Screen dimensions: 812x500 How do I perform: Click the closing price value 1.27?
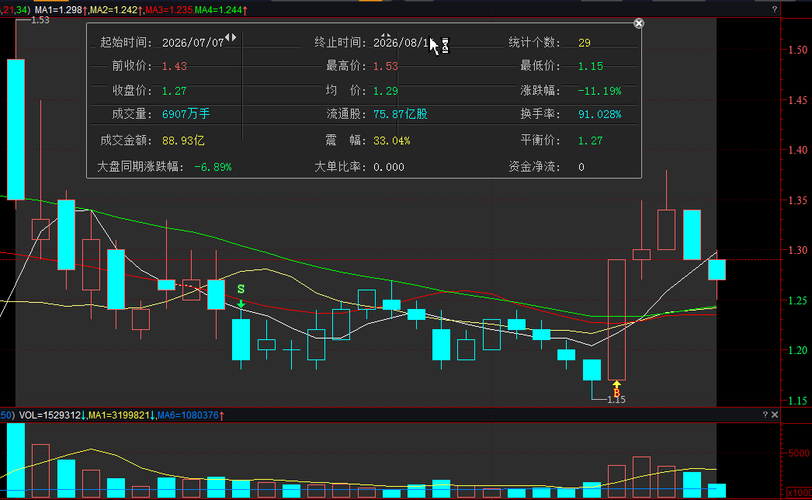(174, 91)
